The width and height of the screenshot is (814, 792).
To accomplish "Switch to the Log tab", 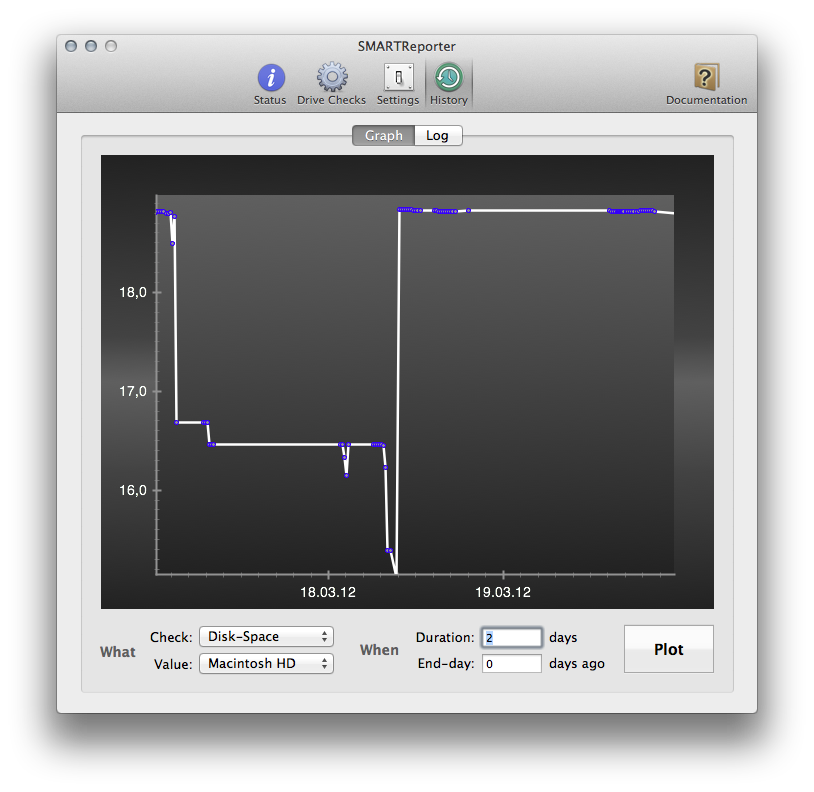I will (438, 135).
